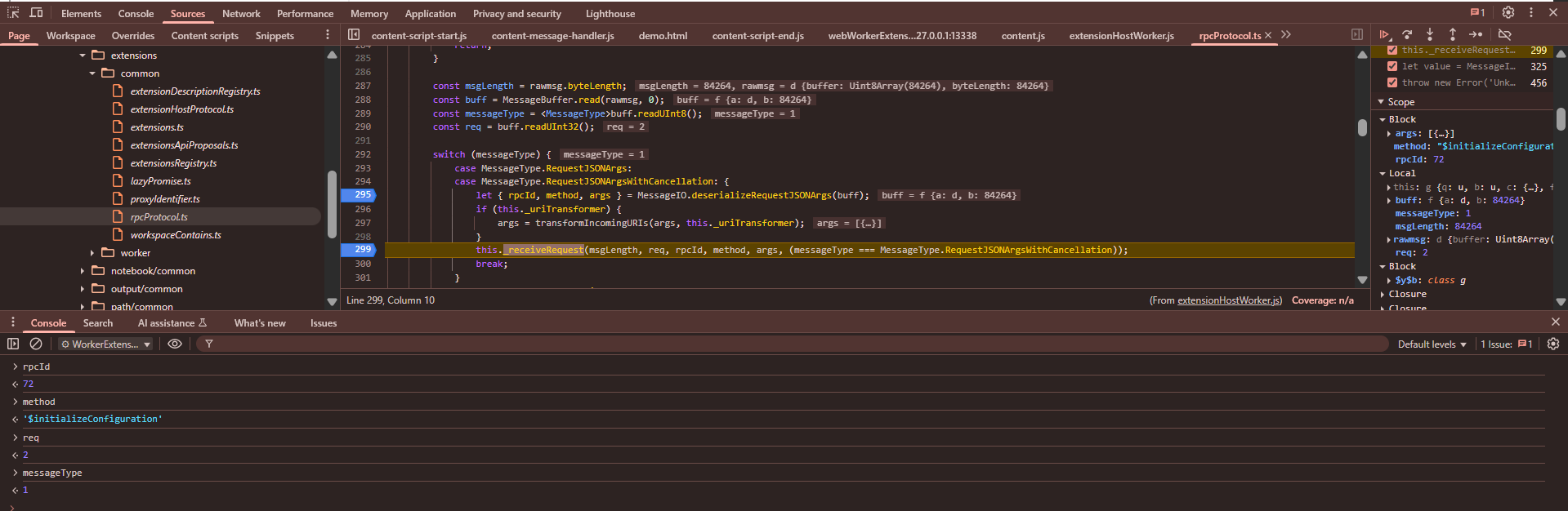Click the 1 Issue flag in console toolbar
This screenshot has width=1568, height=511.
(1507, 344)
